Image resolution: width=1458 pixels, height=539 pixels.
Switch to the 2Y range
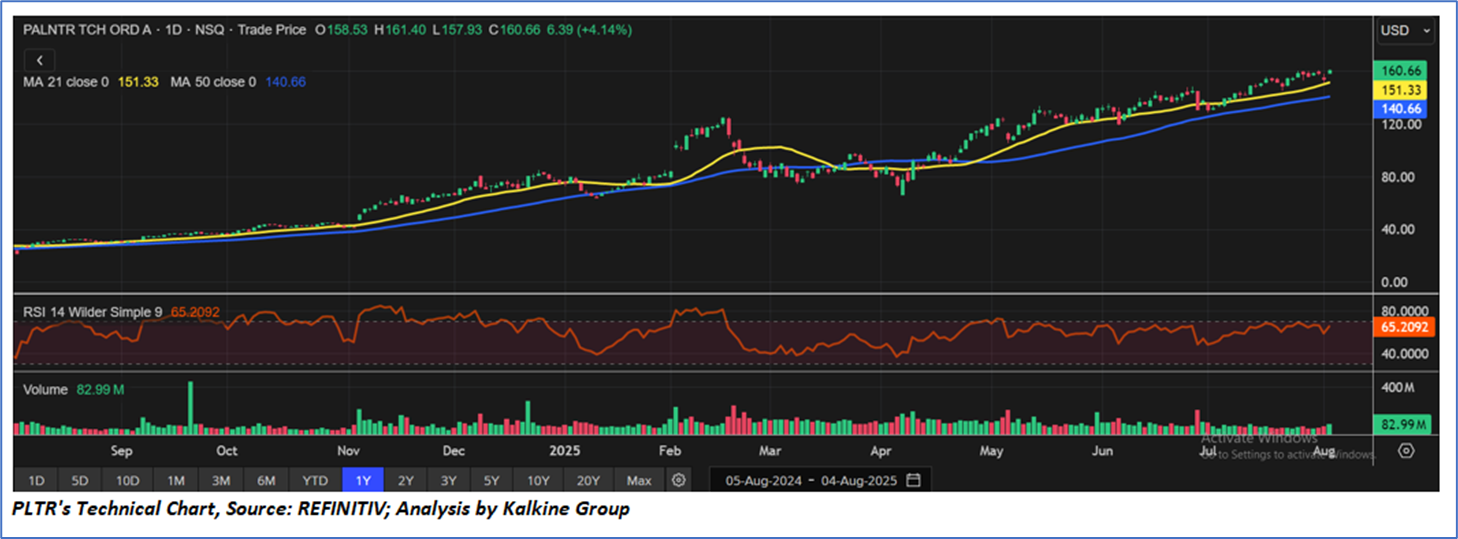pos(406,480)
